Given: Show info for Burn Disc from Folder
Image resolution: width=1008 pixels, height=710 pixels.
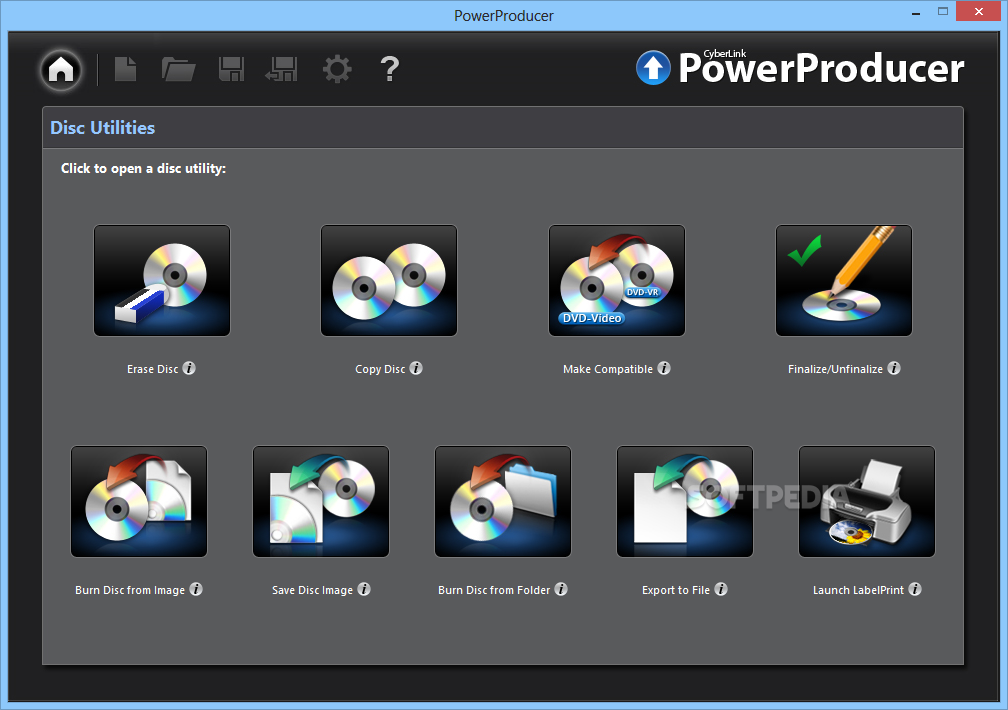Looking at the screenshot, I should pos(561,589).
